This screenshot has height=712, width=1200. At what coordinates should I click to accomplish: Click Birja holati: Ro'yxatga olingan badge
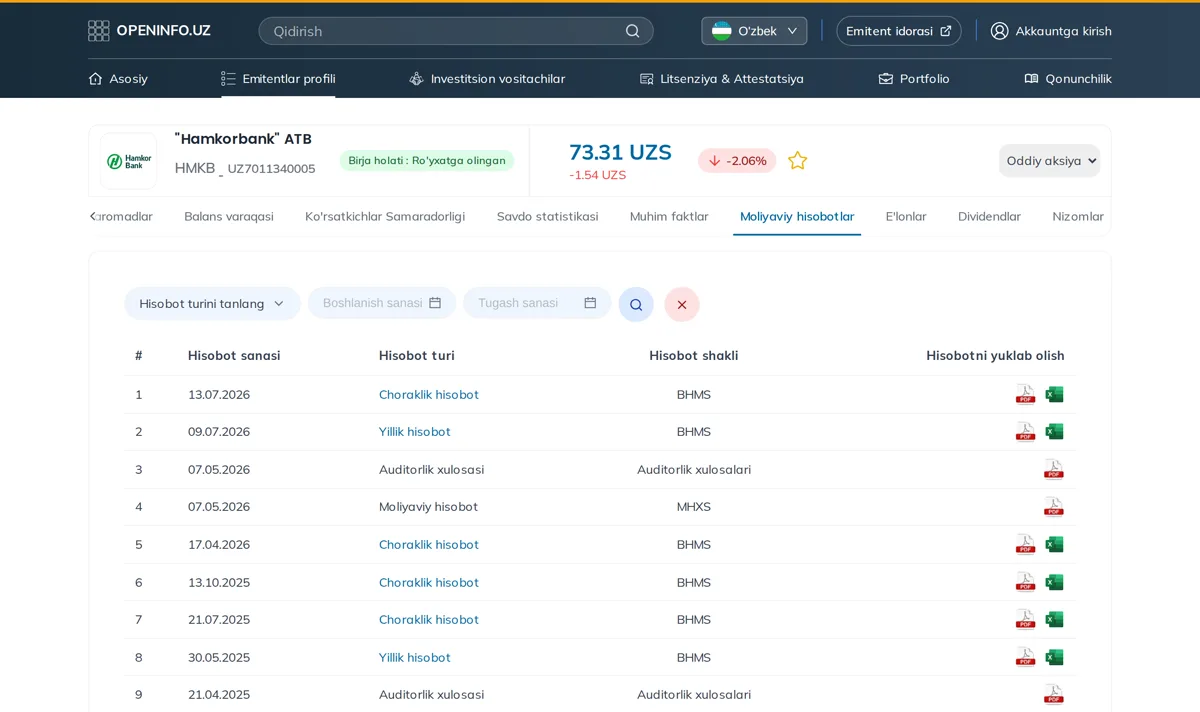click(x=427, y=160)
